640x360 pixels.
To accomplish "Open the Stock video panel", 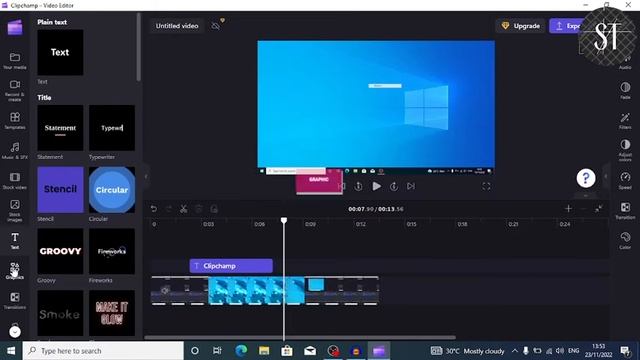I will pyautogui.click(x=15, y=180).
